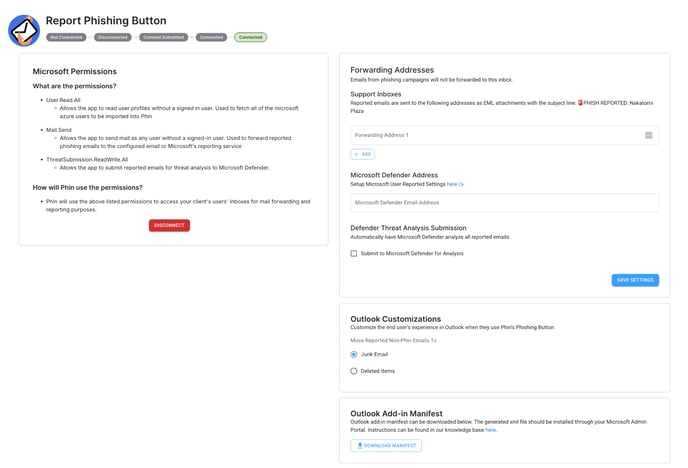Image resolution: width=688 pixels, height=468 pixels.
Task: Click the Disconnected status step
Action: tap(112, 37)
